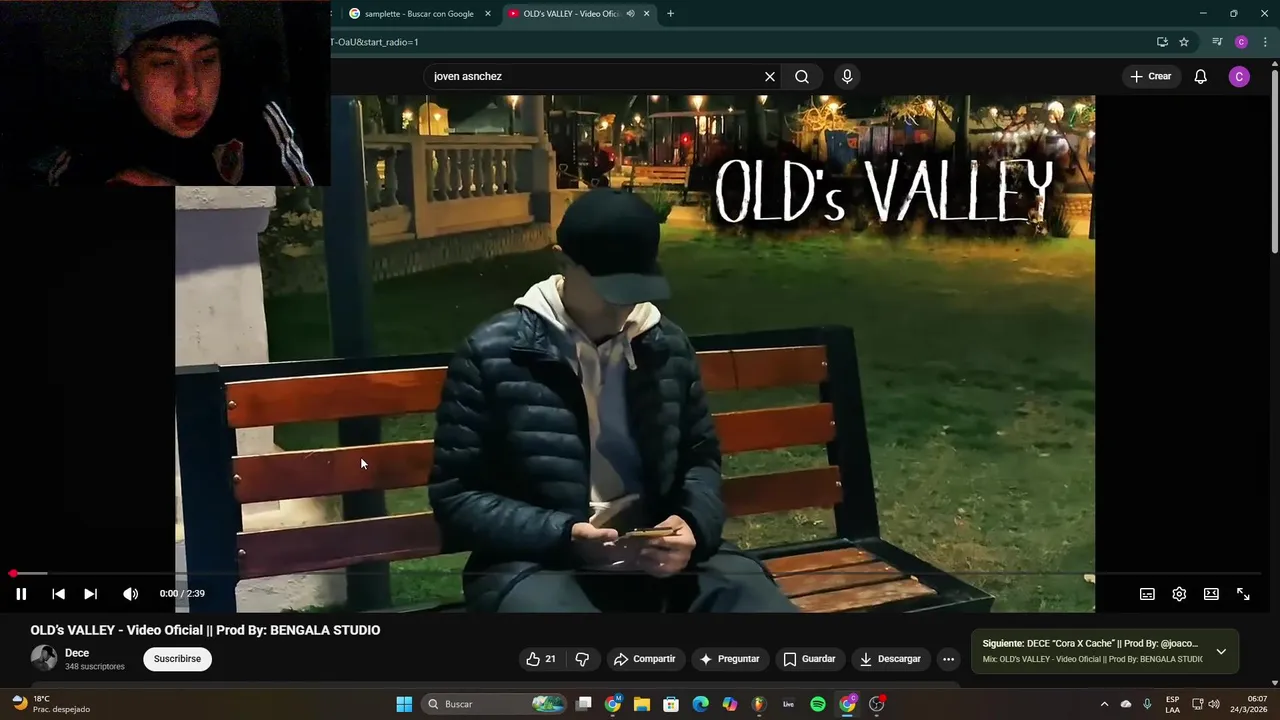1280x720 pixels.
Task: Run the YouTube search magnifier button
Action: (x=802, y=76)
